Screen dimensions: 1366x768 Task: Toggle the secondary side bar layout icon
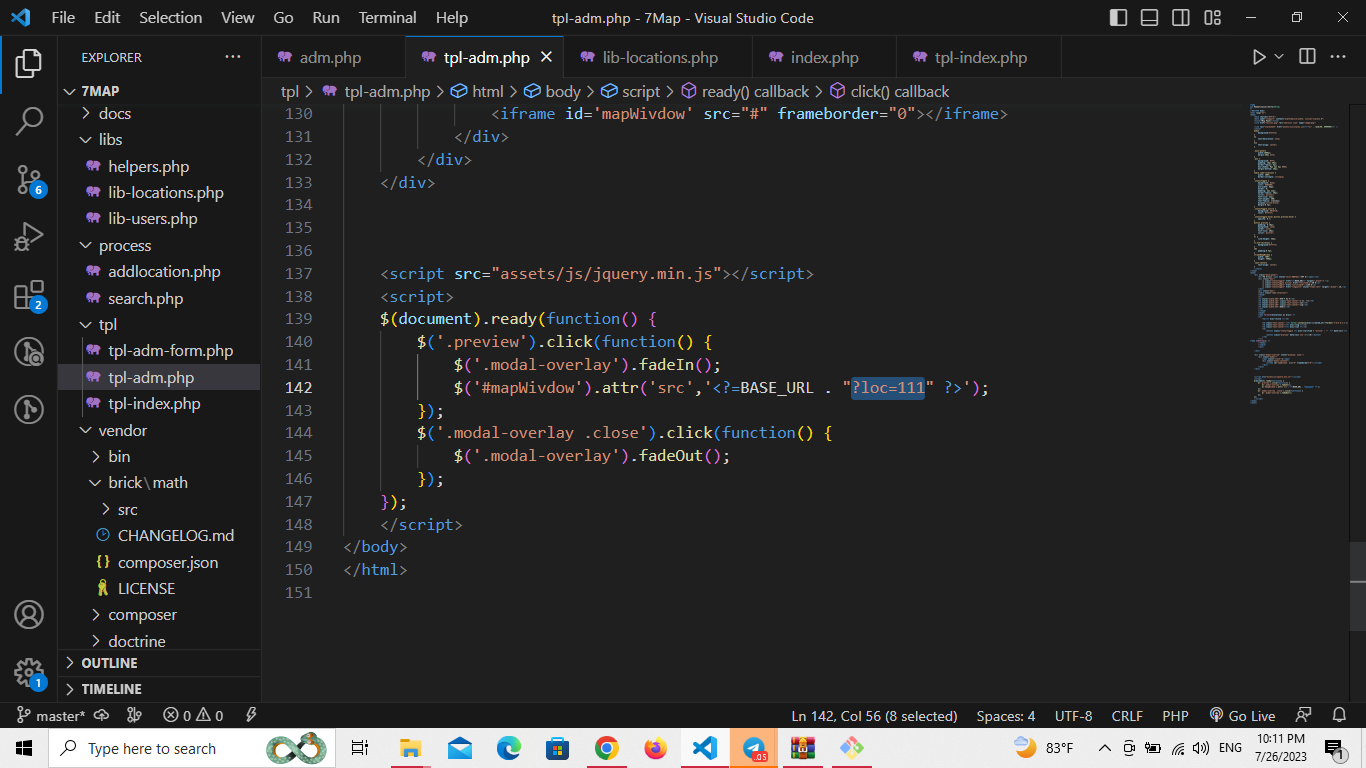[x=1181, y=18]
